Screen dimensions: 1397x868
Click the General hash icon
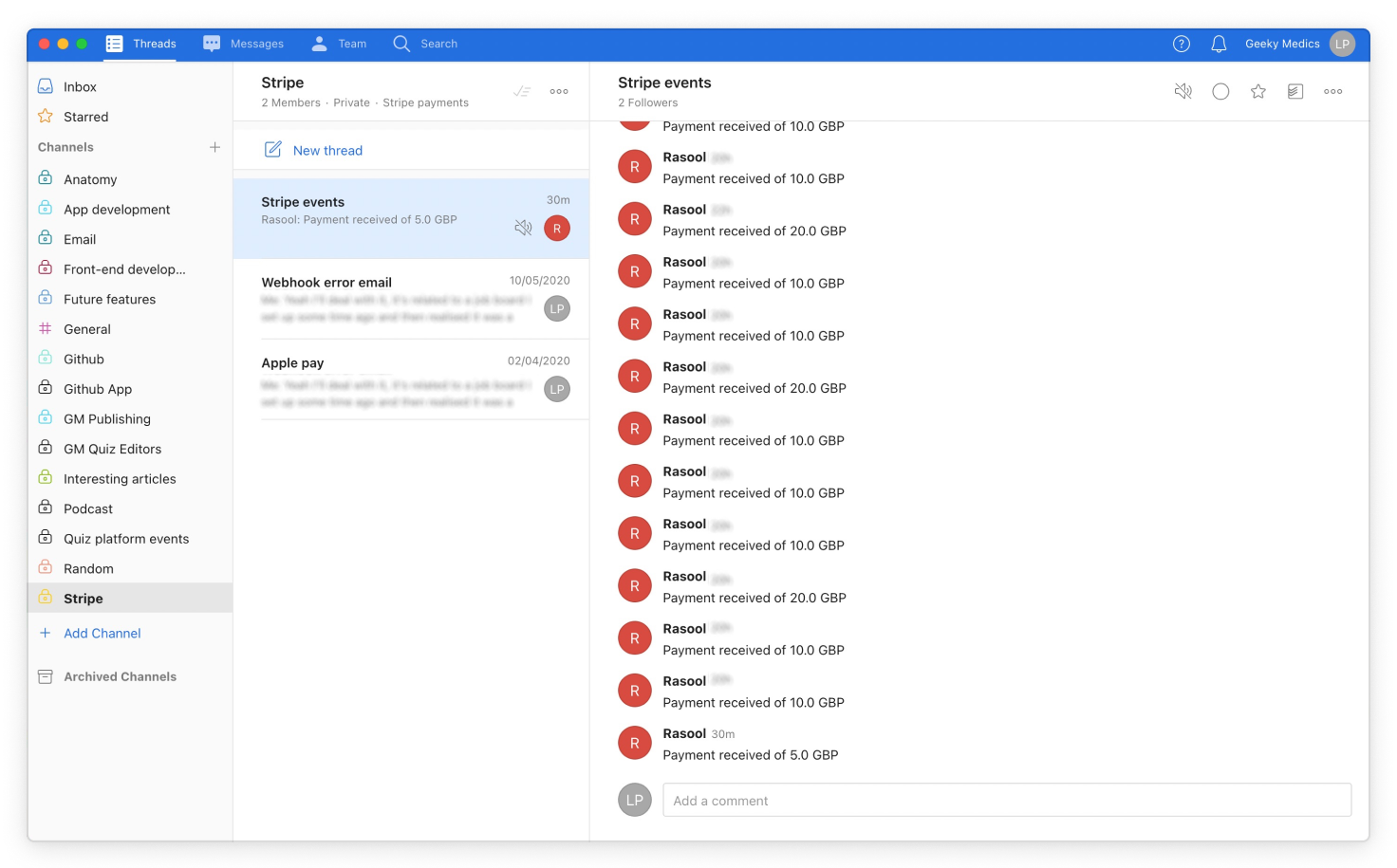click(x=45, y=328)
